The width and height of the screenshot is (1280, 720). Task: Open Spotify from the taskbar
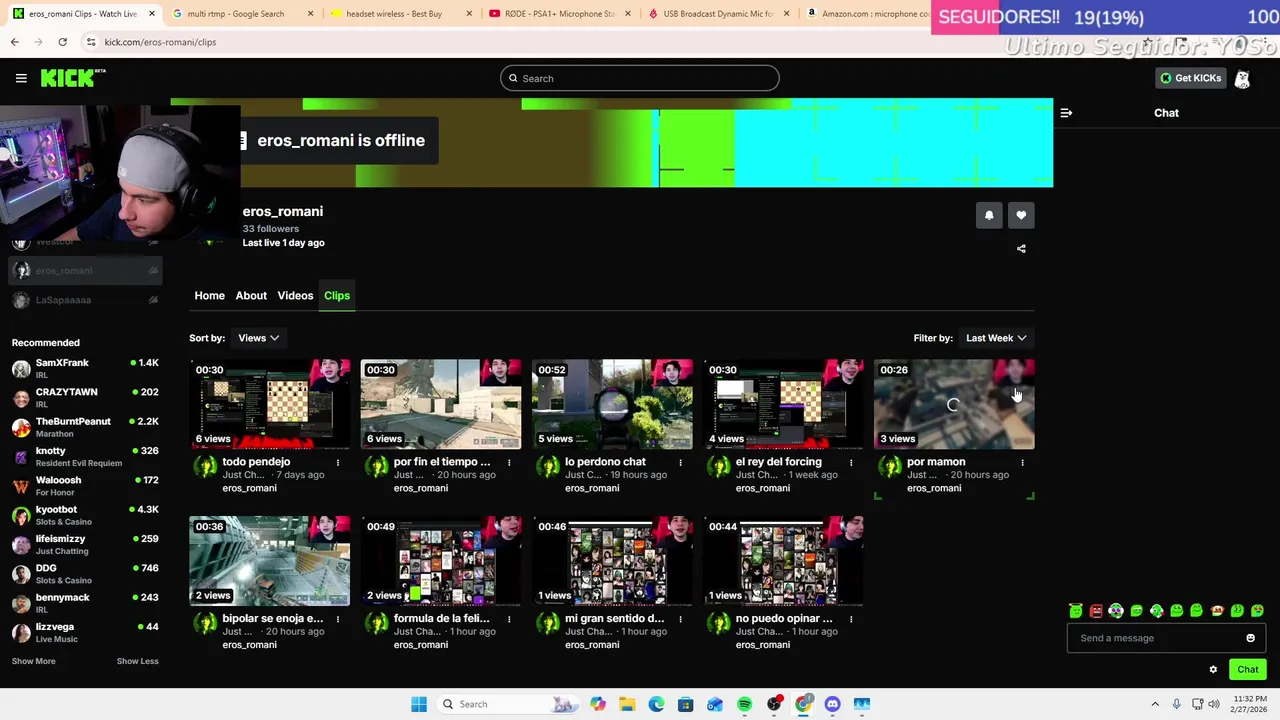[744, 704]
